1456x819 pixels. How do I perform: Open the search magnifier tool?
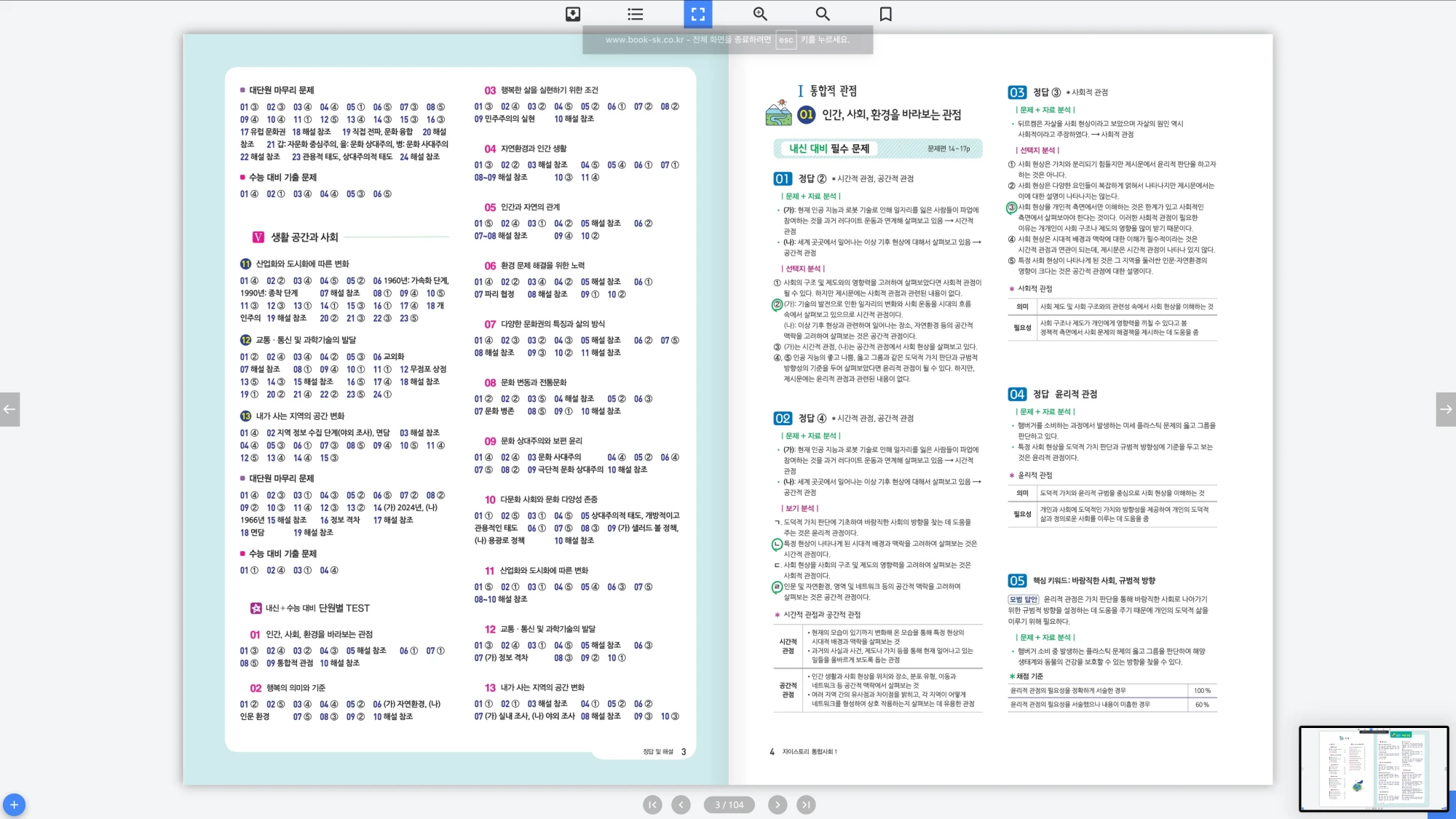click(823, 14)
